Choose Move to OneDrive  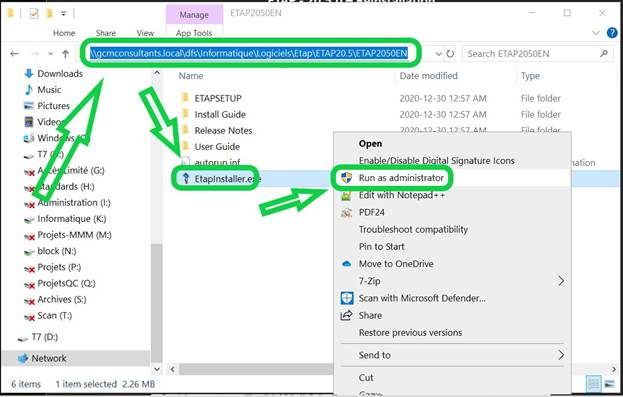[x=396, y=264]
